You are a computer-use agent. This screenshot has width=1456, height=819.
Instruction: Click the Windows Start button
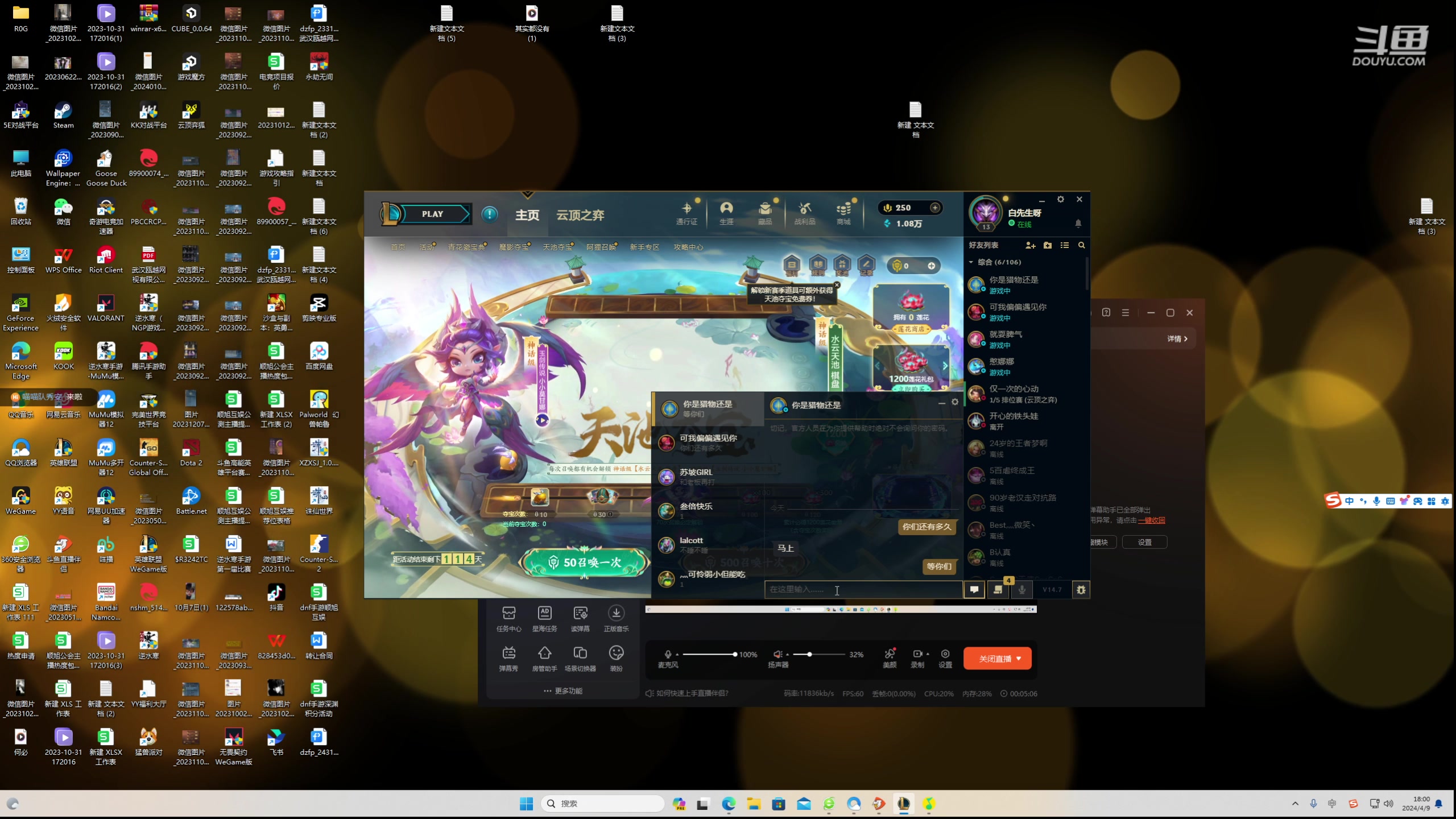pos(526,804)
